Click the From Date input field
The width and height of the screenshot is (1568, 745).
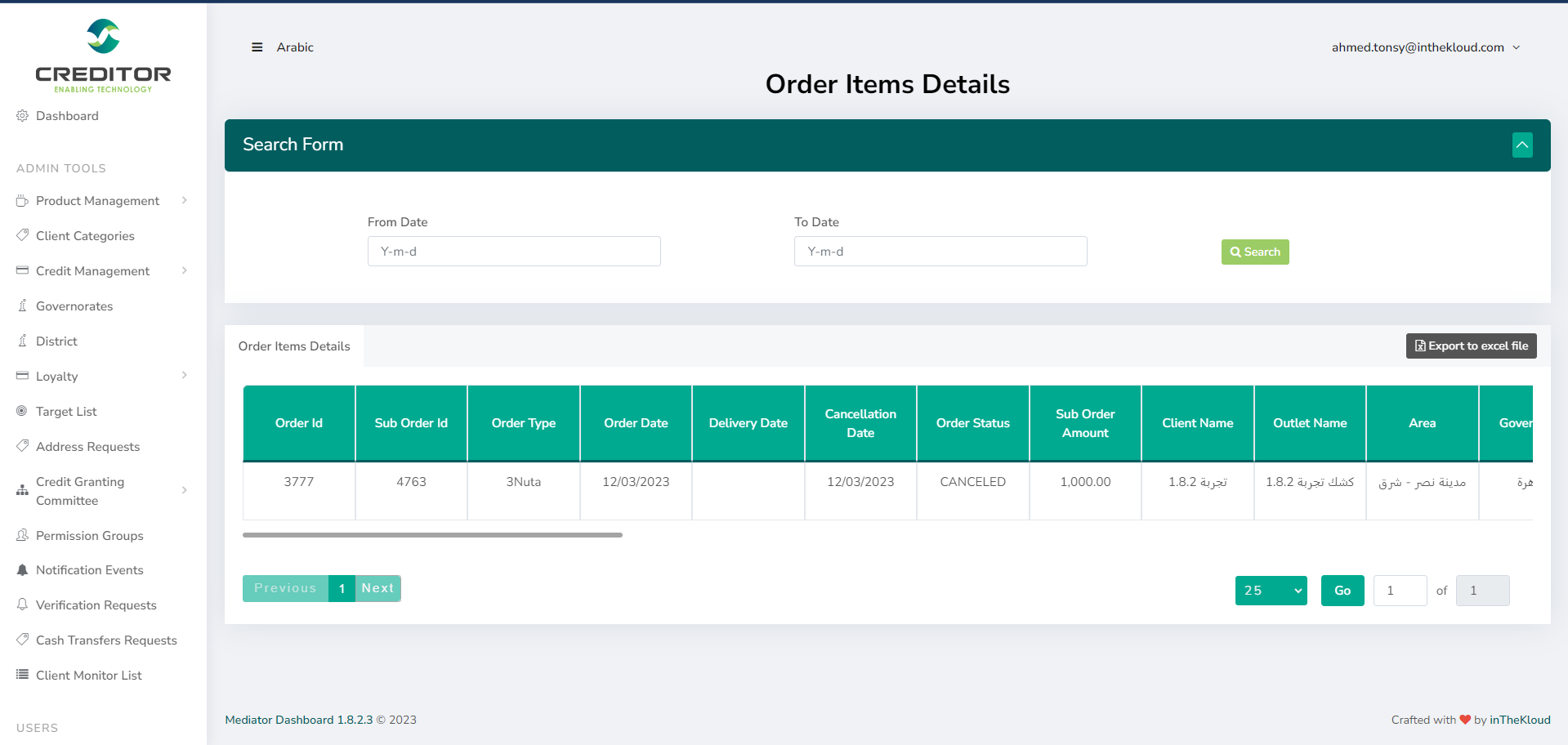click(514, 252)
